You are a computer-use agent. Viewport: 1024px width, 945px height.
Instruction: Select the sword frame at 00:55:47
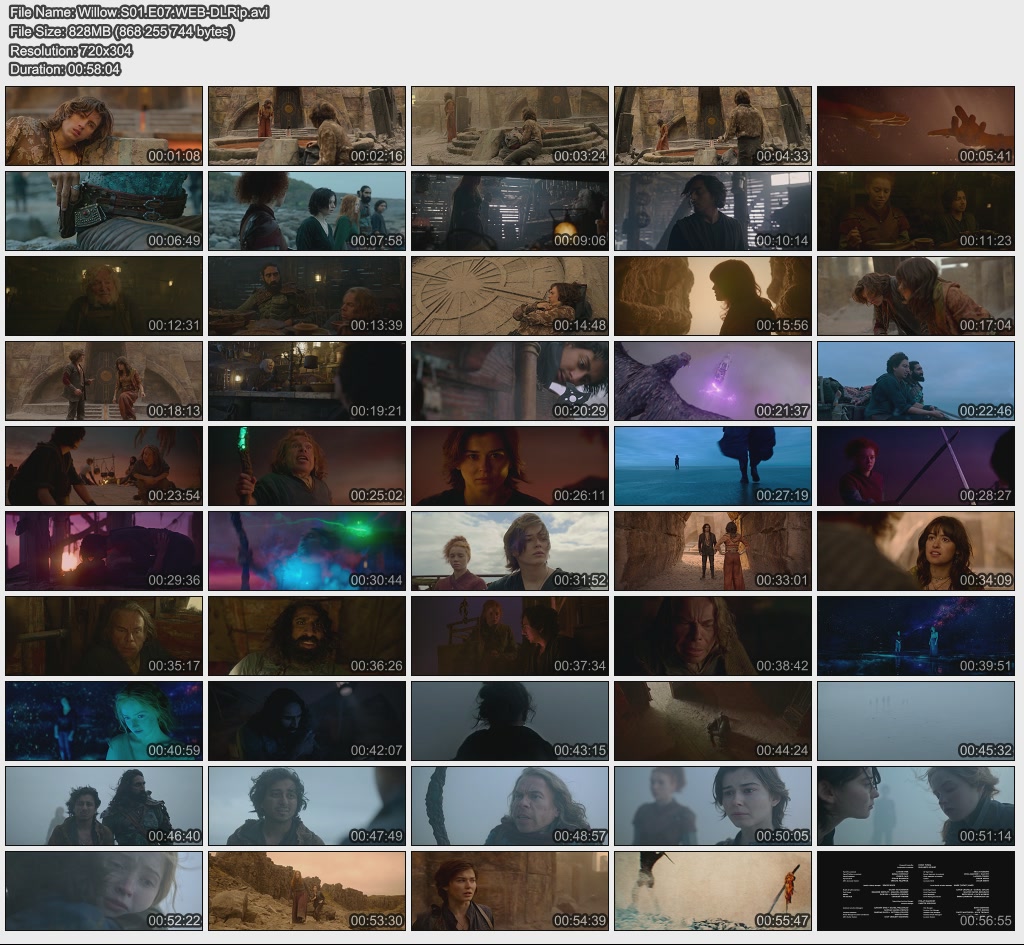(712, 891)
